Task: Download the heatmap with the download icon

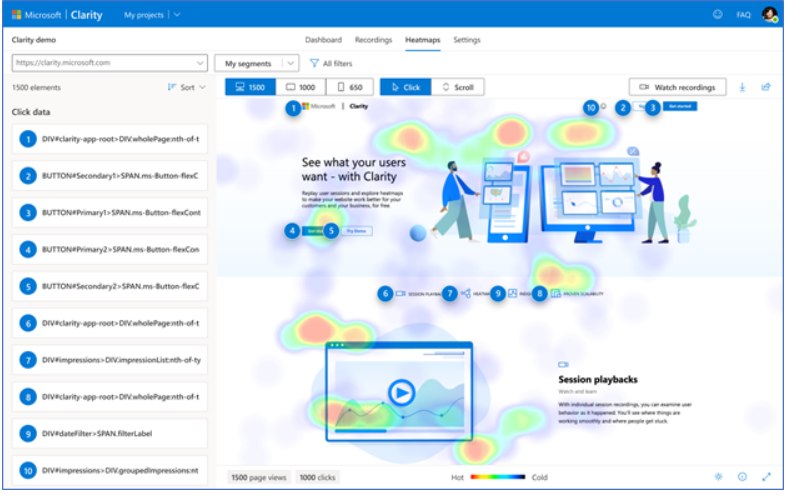Action: coord(742,87)
